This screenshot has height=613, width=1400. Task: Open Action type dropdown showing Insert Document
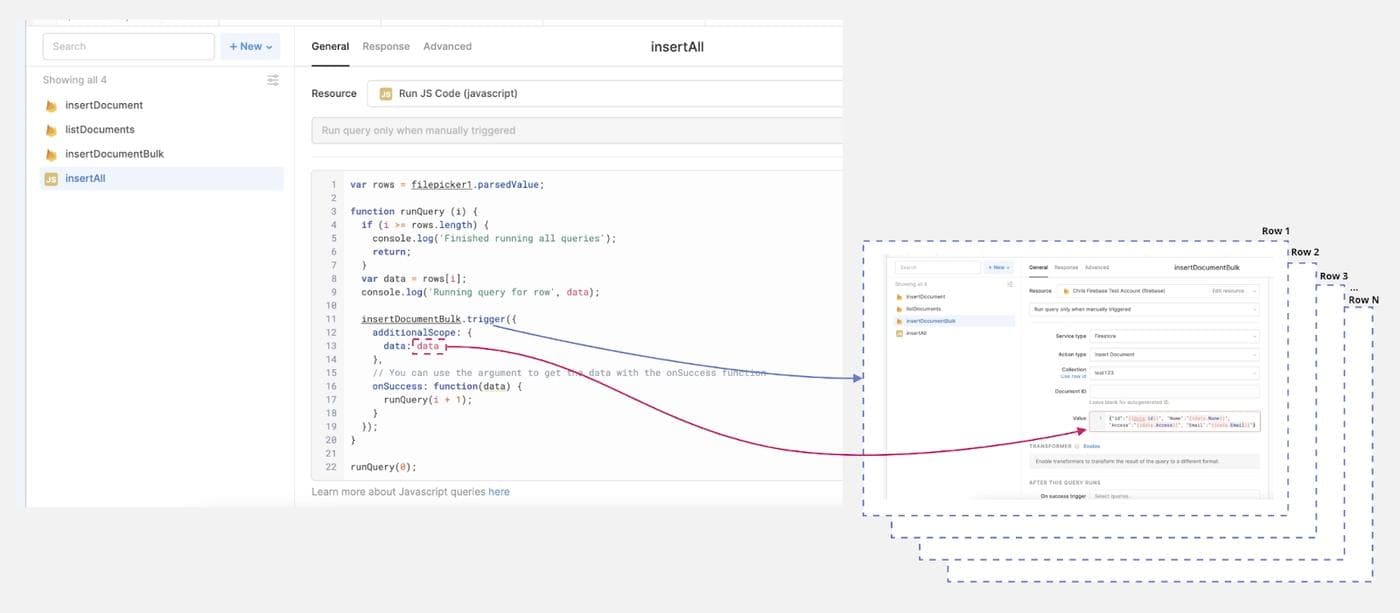1175,354
